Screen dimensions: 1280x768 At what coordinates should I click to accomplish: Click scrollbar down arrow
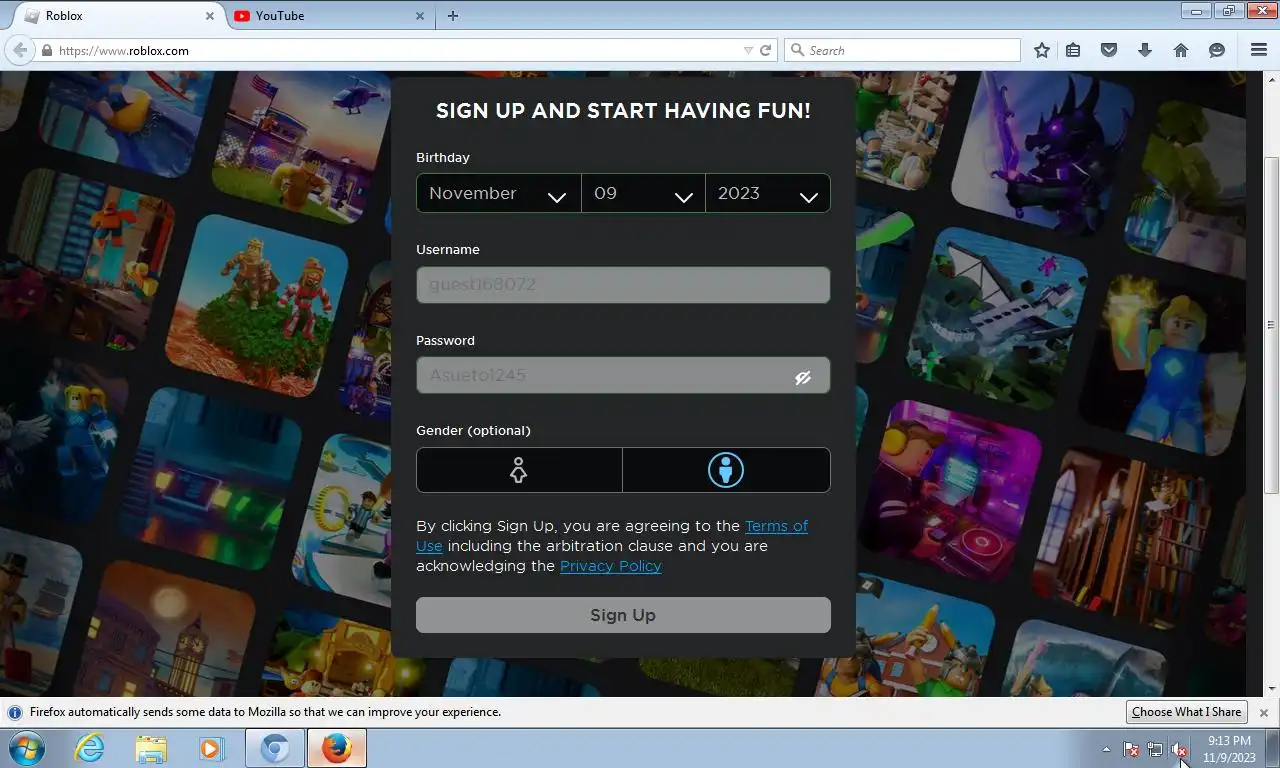click(x=1272, y=689)
